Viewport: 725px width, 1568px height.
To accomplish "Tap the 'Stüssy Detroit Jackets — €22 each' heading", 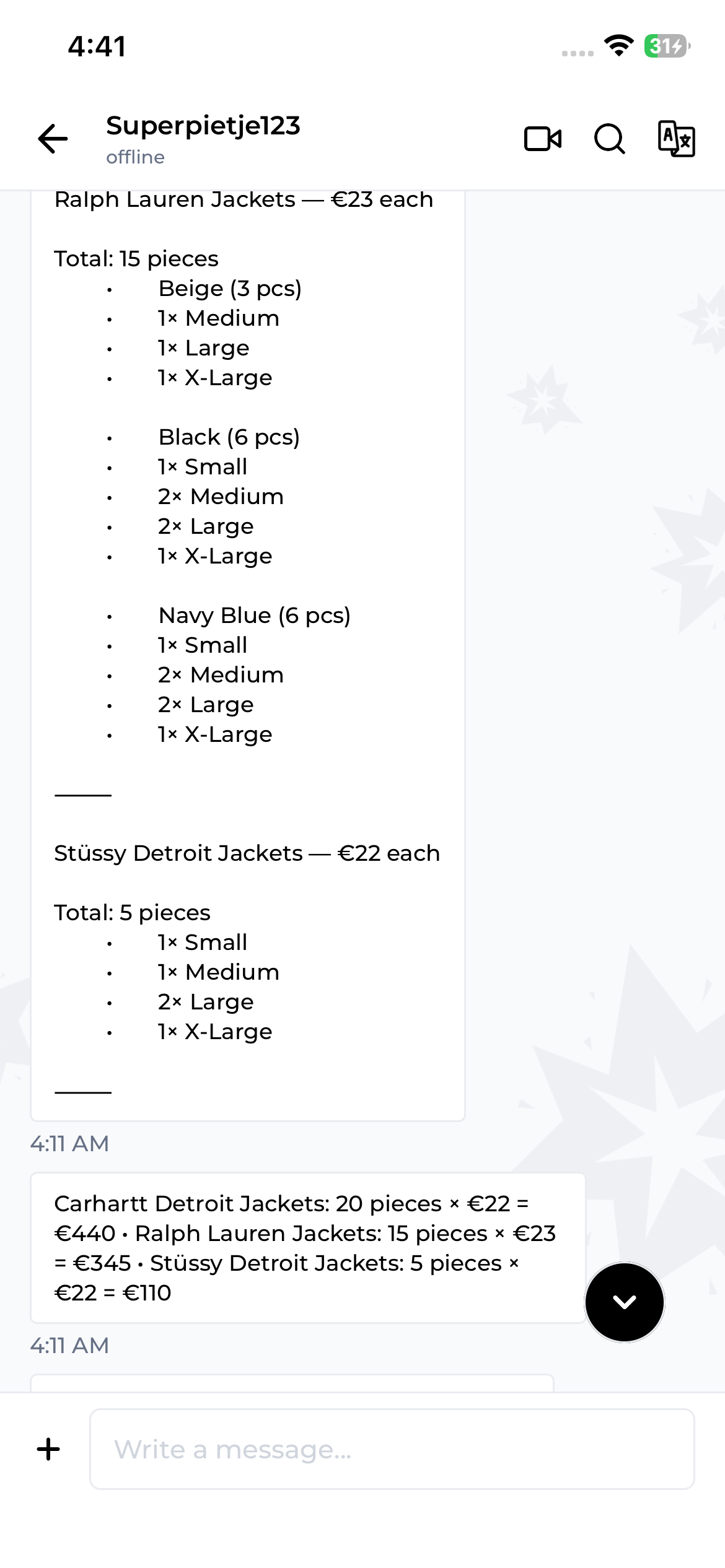I will pos(247,853).
